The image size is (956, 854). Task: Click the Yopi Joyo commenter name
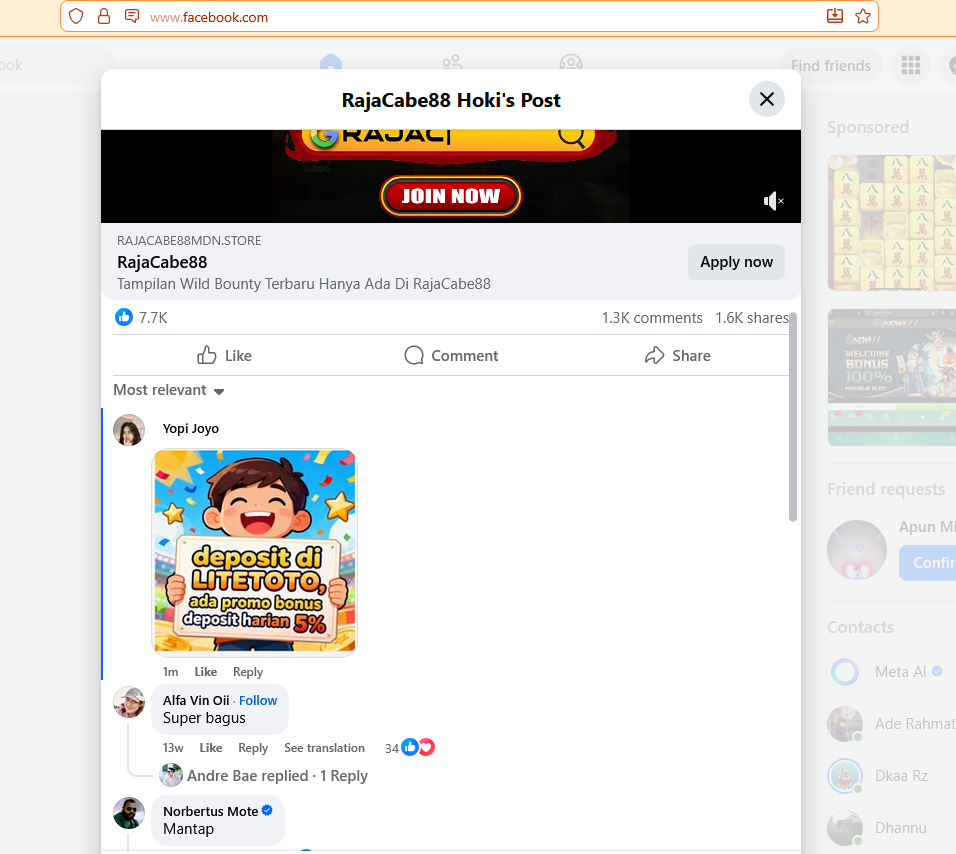(x=191, y=429)
